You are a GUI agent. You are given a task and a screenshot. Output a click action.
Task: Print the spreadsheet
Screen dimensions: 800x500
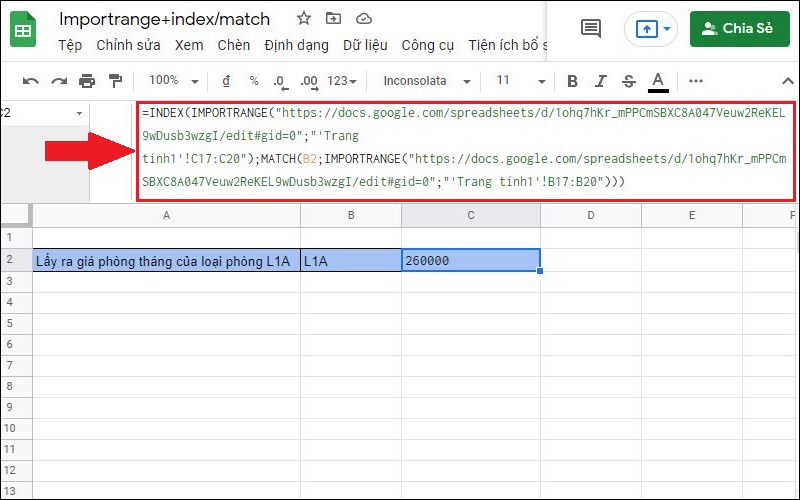[87, 81]
